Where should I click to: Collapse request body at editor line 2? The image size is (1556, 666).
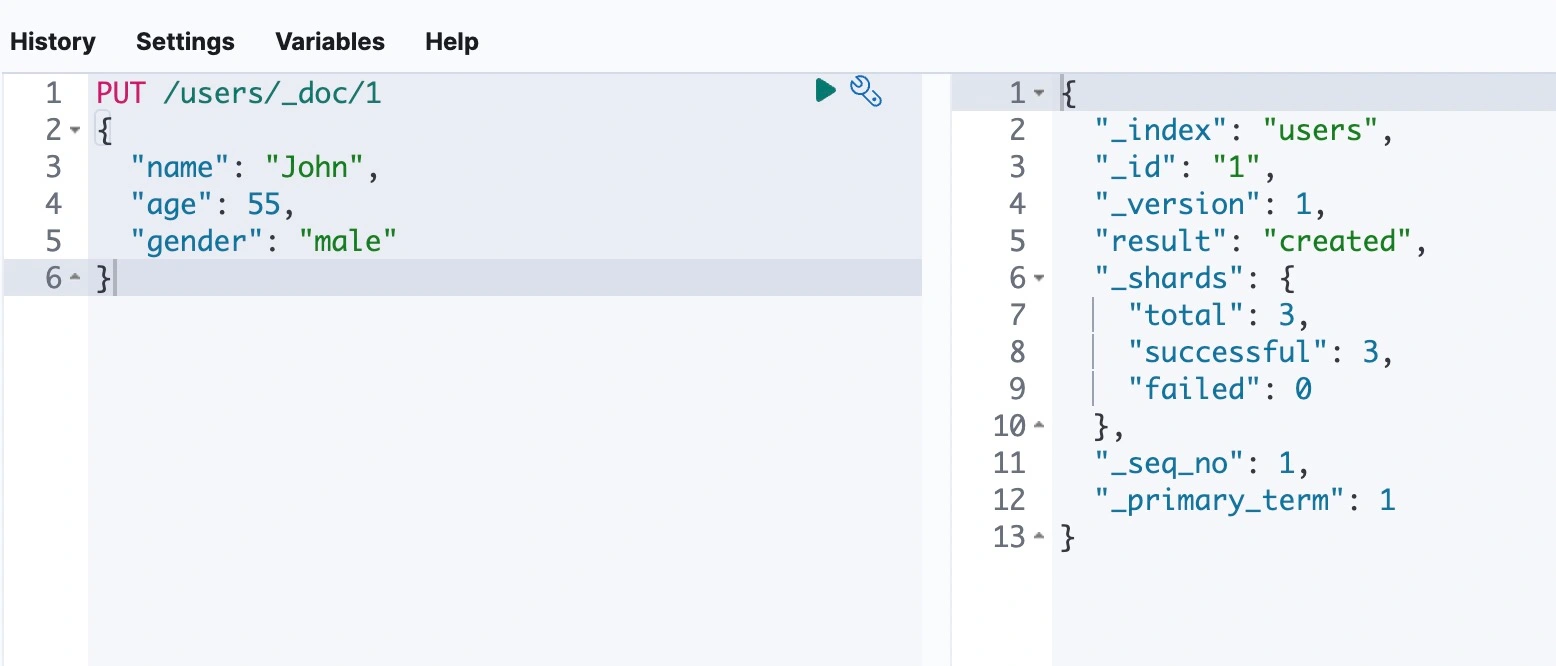point(76,130)
